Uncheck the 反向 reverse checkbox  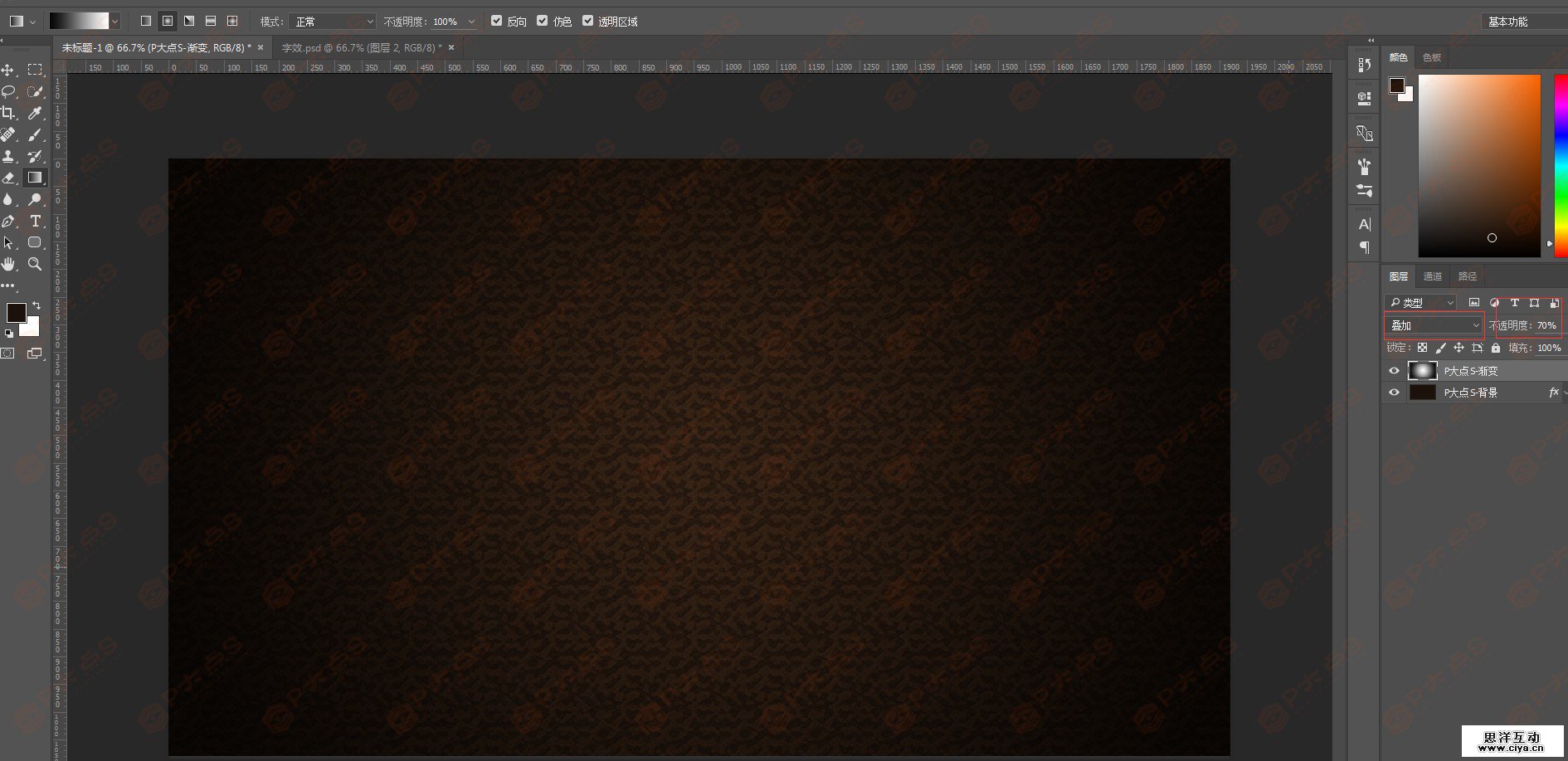[x=496, y=21]
